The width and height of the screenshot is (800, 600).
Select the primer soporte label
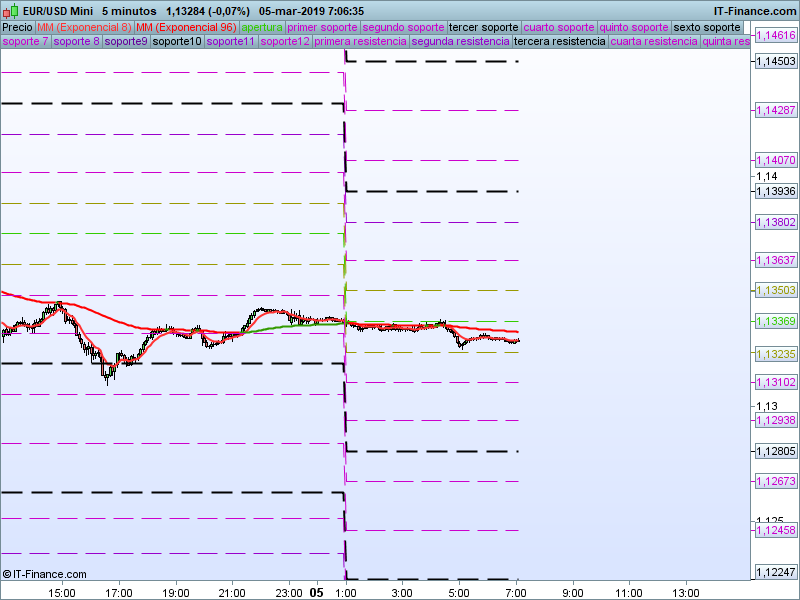click(x=322, y=28)
